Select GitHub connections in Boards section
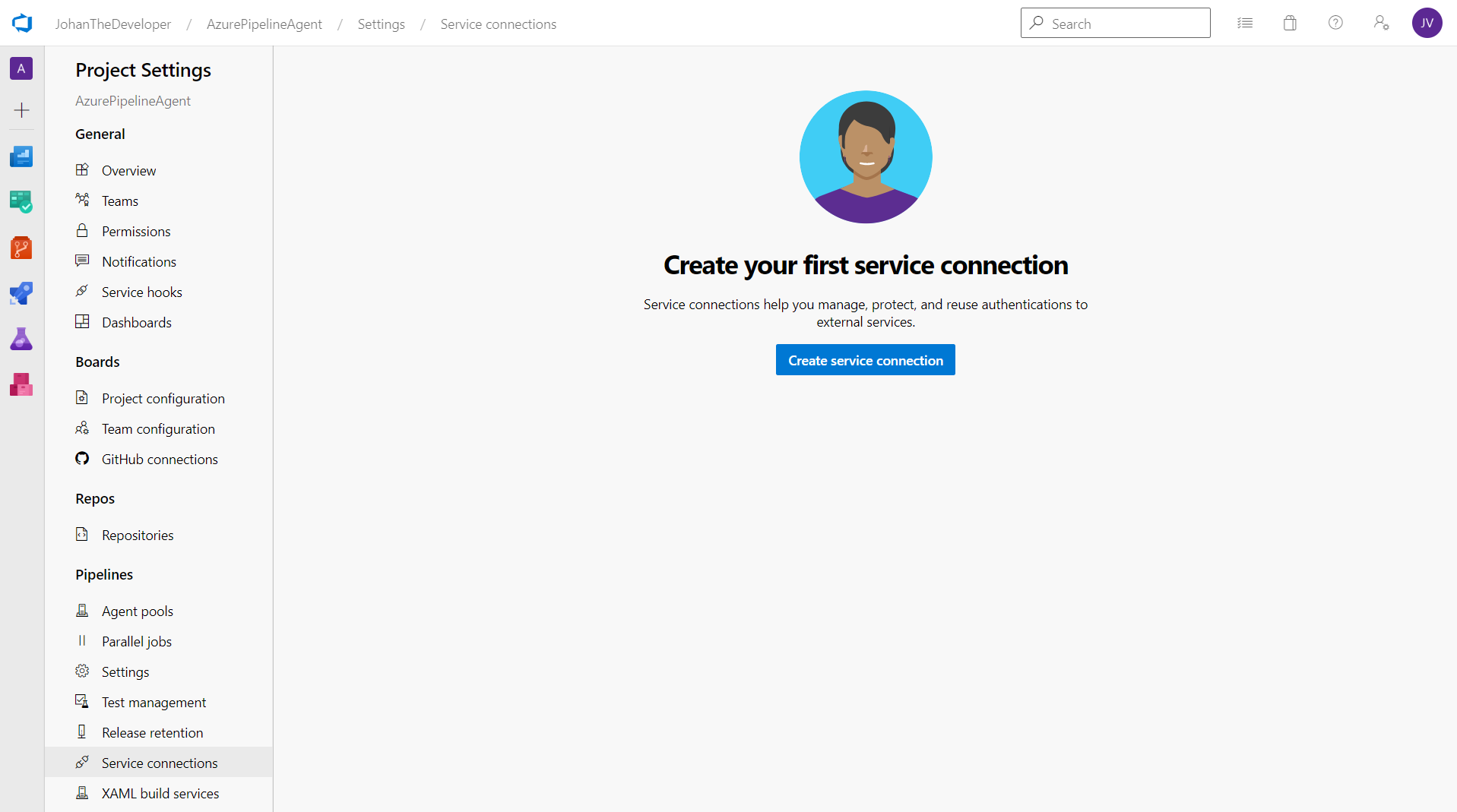This screenshot has width=1457, height=812. click(160, 460)
